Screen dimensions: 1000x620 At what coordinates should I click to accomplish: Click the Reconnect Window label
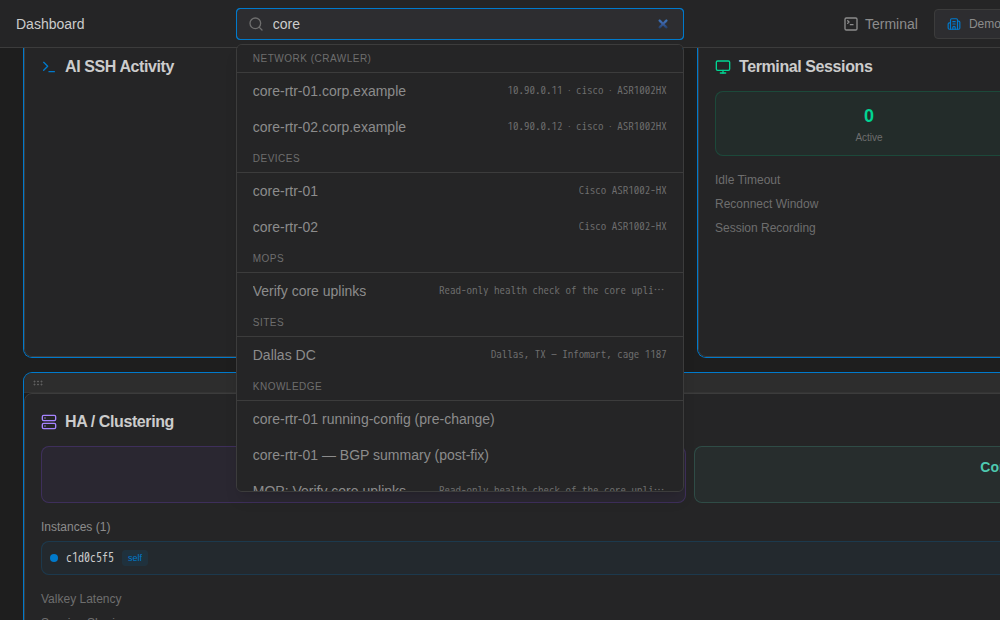[x=767, y=204]
